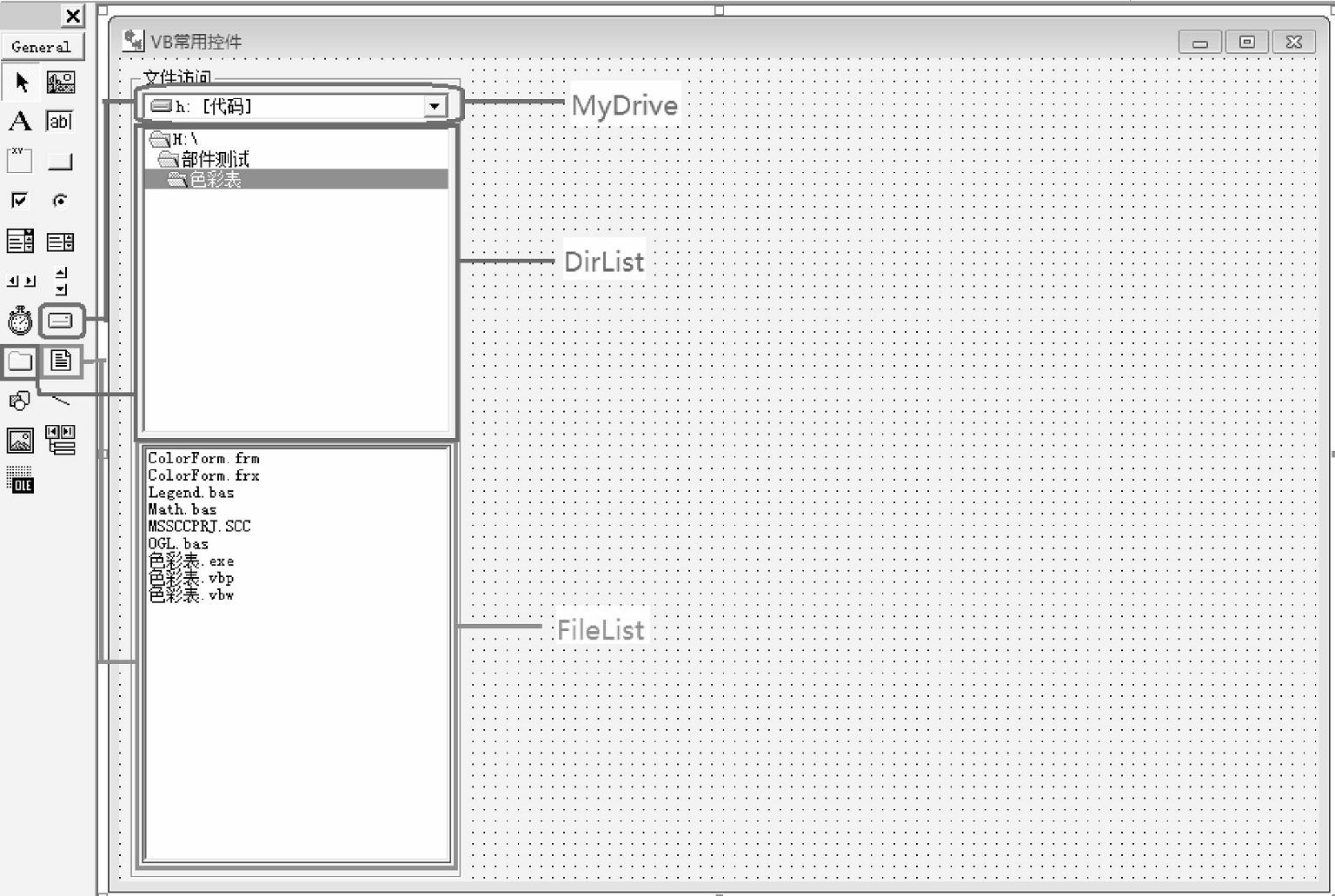Select the CheckBox control tool
The height and width of the screenshot is (896, 1335).
[20, 201]
